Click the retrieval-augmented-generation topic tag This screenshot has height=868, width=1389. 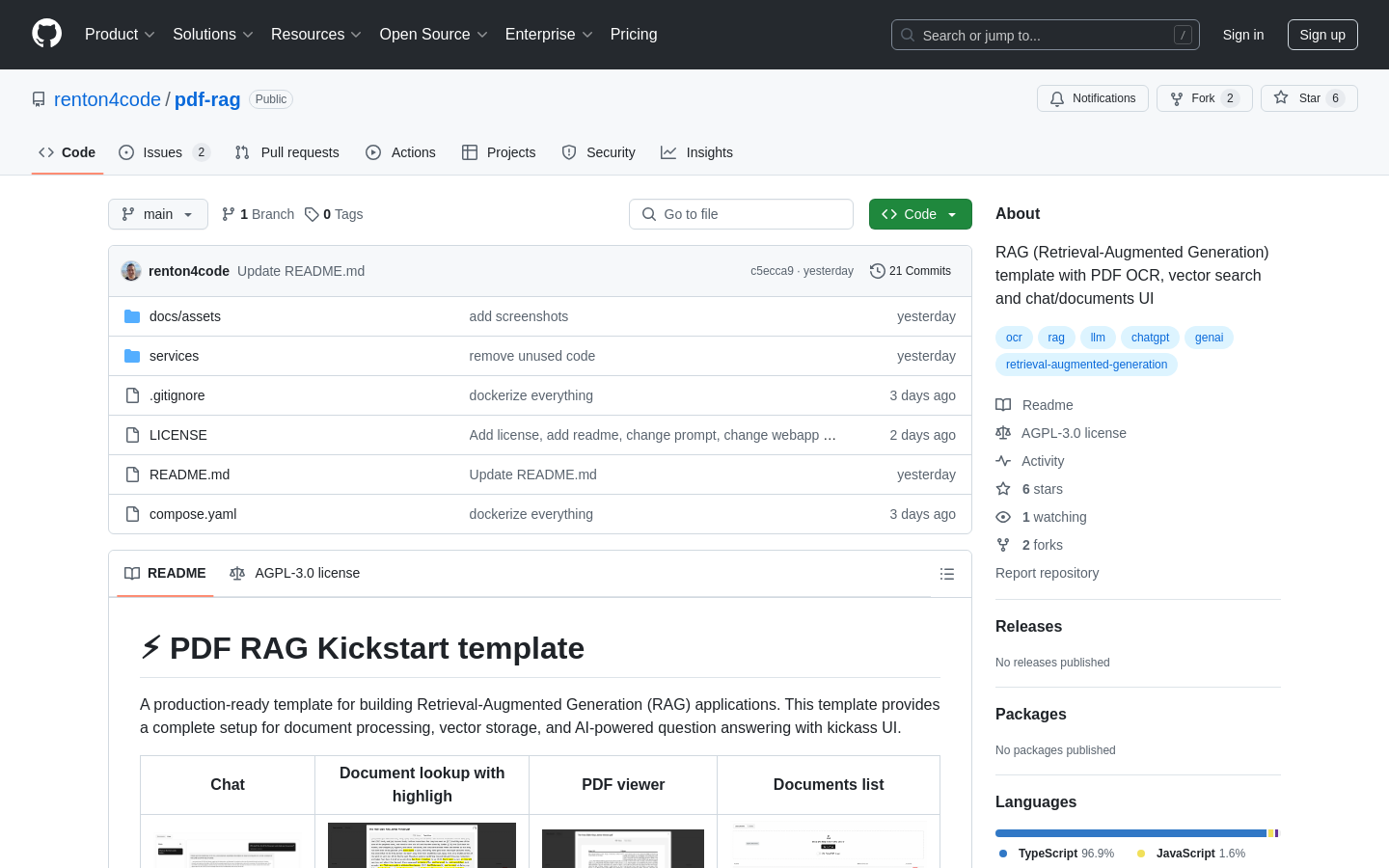(1086, 365)
